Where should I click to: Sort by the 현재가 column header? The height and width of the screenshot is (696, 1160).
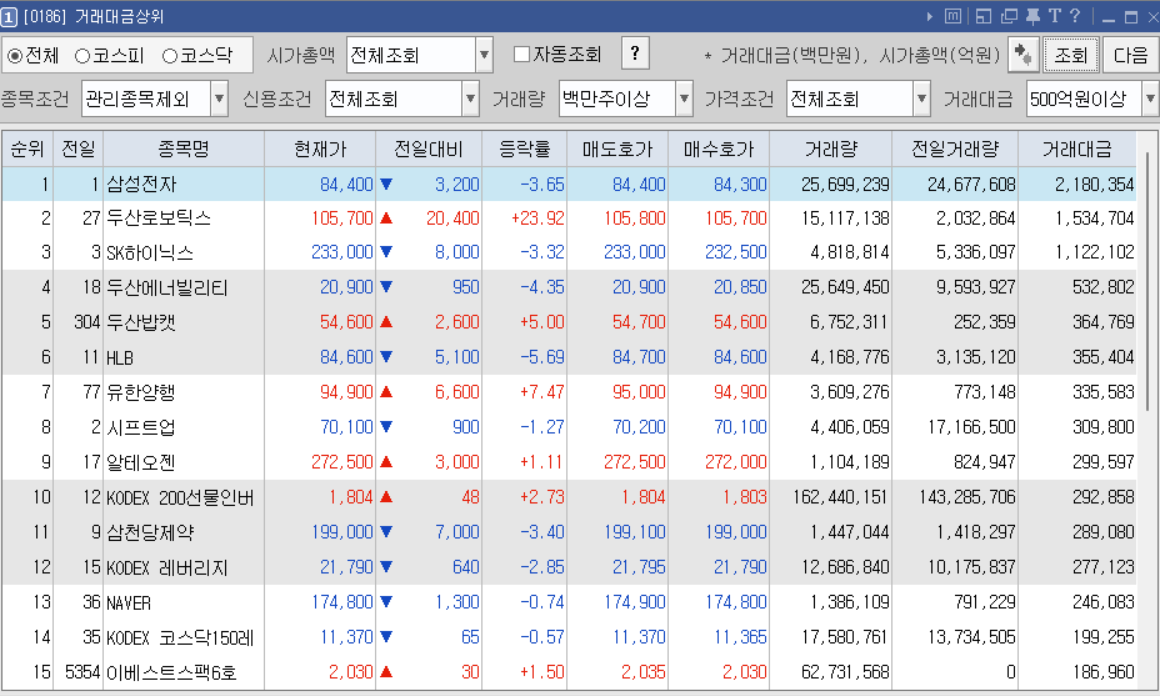pyautogui.click(x=320, y=149)
